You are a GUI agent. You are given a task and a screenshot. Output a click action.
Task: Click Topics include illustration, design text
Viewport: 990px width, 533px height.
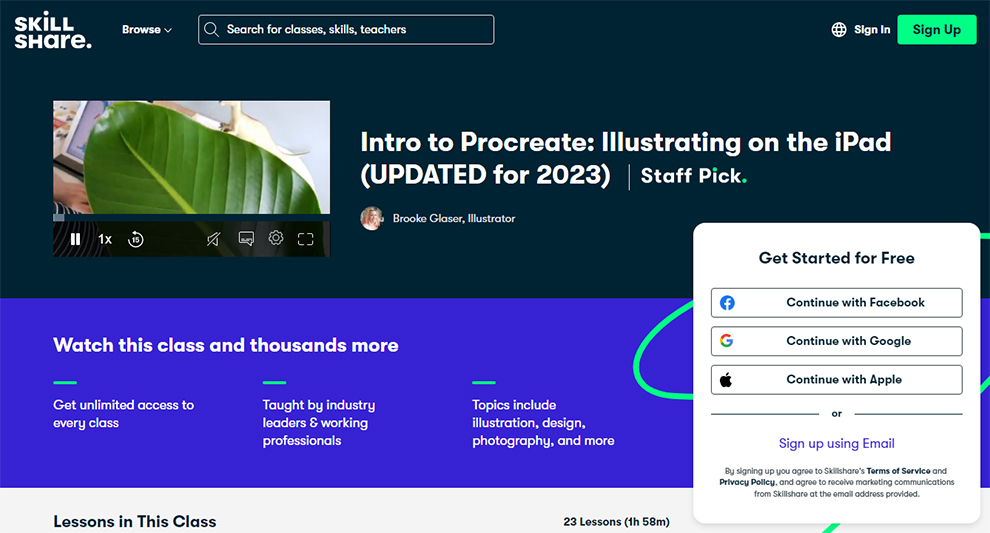(x=543, y=422)
